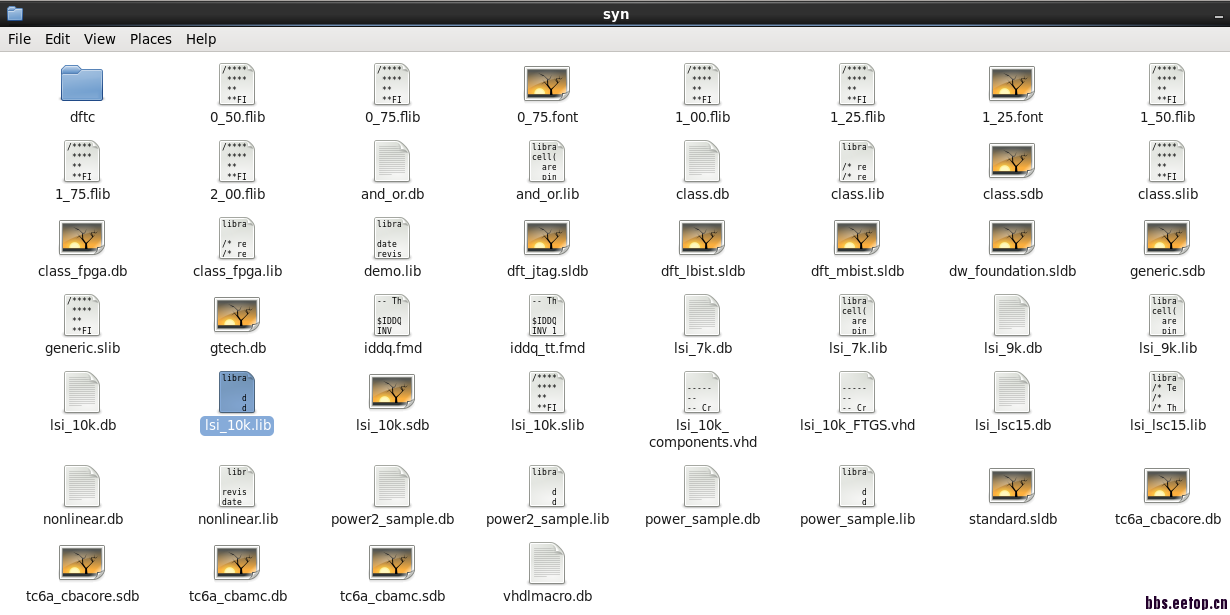Screen dimensions: 1230x615
Task: Select the lsi_10k_FTGS.vhd file icon
Action: pyautogui.click(x=857, y=392)
